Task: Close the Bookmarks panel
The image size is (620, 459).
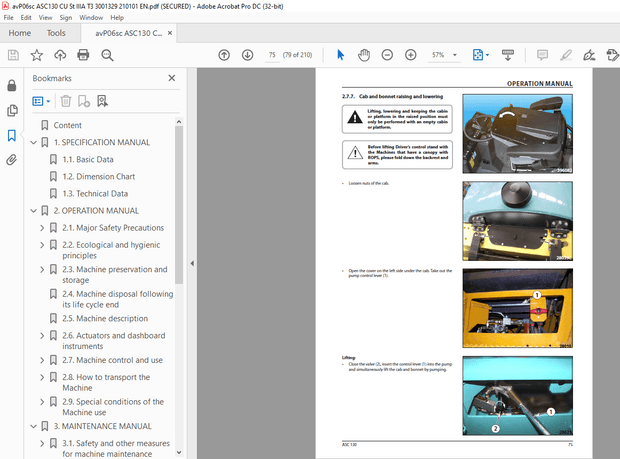Action: click(172, 78)
